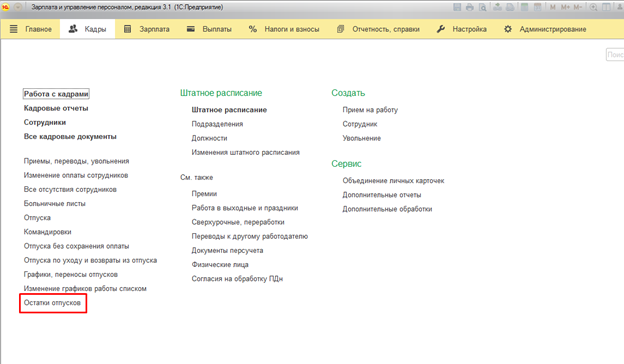Open the Должности link

click(x=209, y=138)
